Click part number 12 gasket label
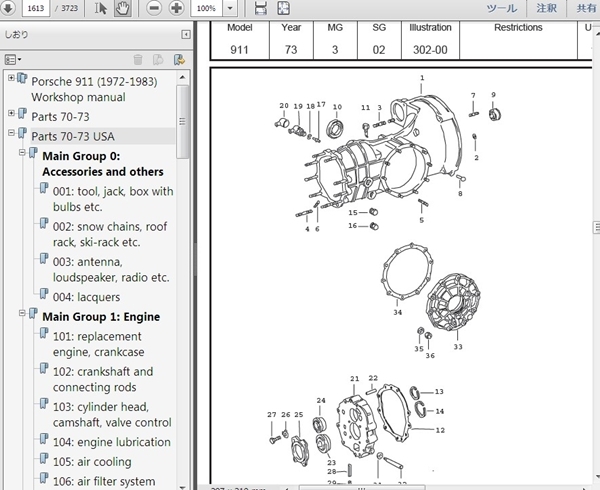 440,430
